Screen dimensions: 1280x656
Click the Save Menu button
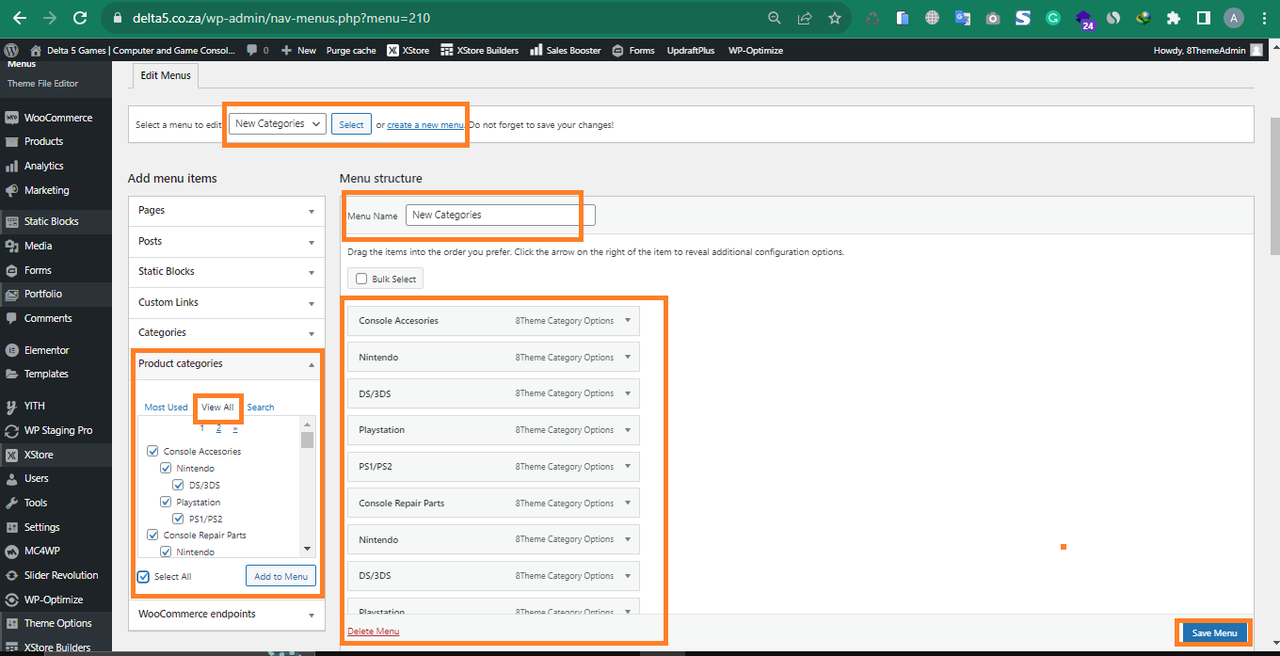coord(1215,633)
